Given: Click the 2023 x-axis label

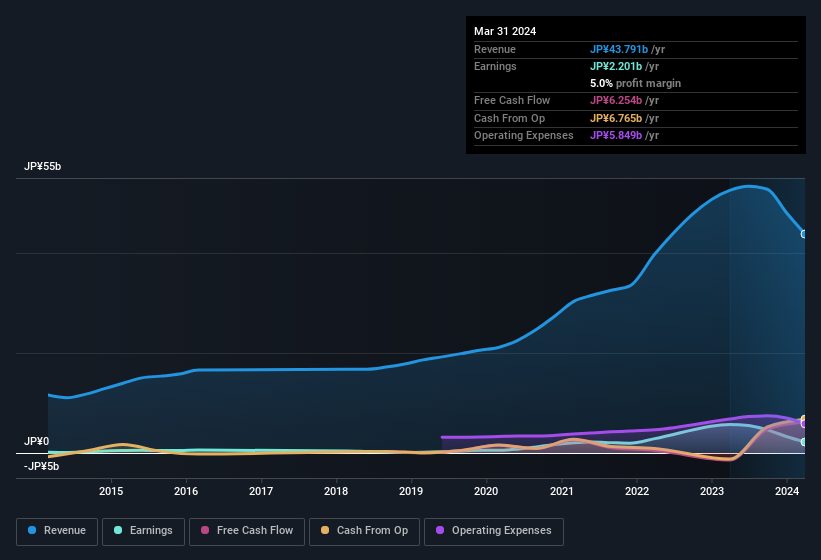Looking at the screenshot, I should (x=712, y=491).
